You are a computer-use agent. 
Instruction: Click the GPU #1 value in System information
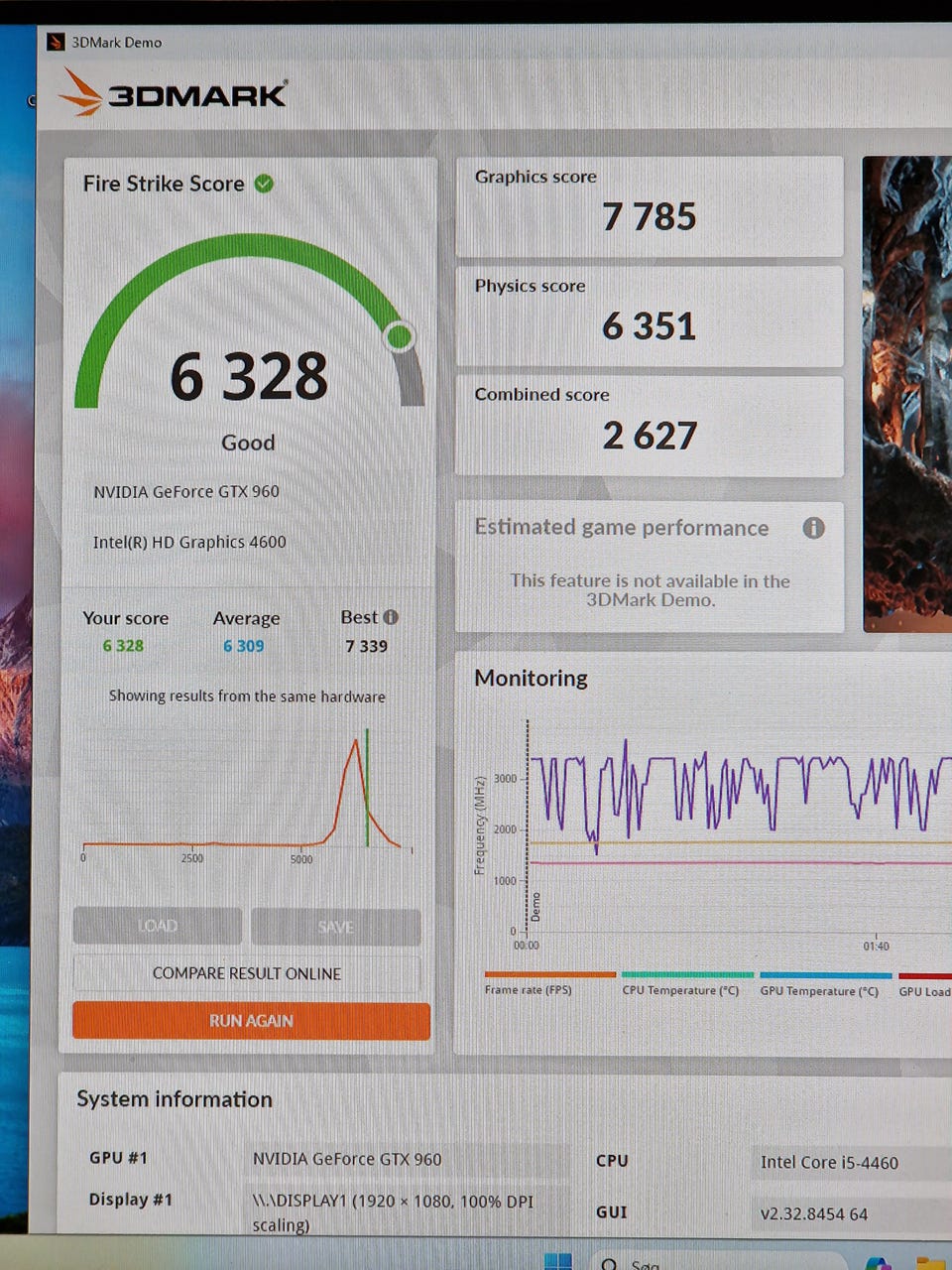coord(347,1159)
